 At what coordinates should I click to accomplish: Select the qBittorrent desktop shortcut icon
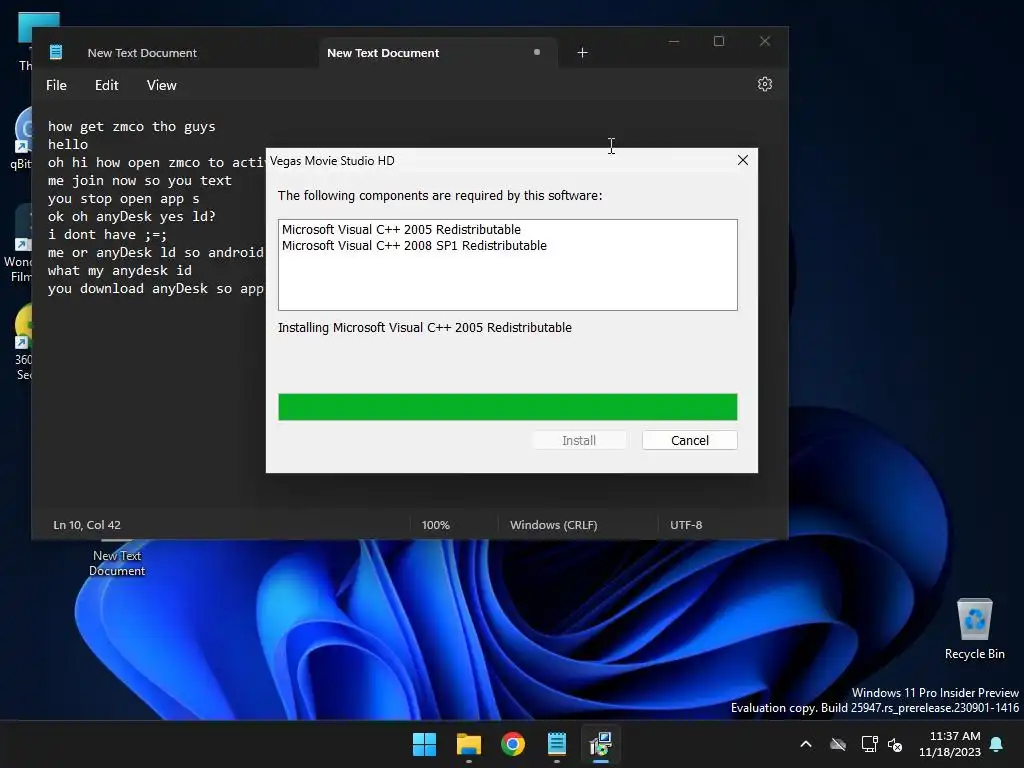tap(22, 138)
